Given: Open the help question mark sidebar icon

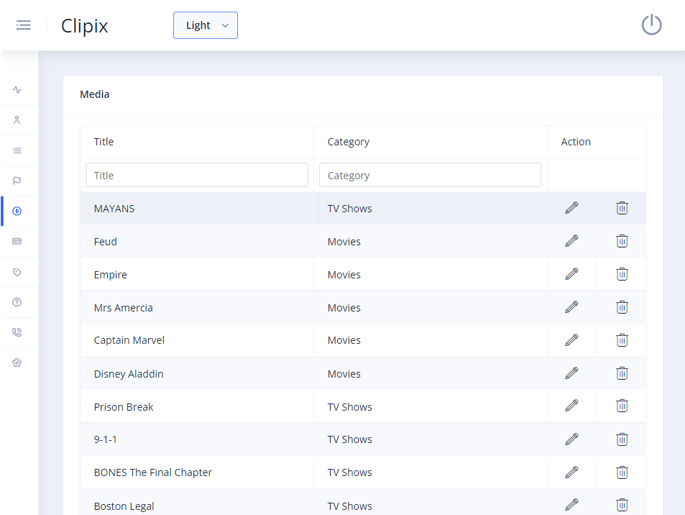Looking at the screenshot, I should (17, 302).
